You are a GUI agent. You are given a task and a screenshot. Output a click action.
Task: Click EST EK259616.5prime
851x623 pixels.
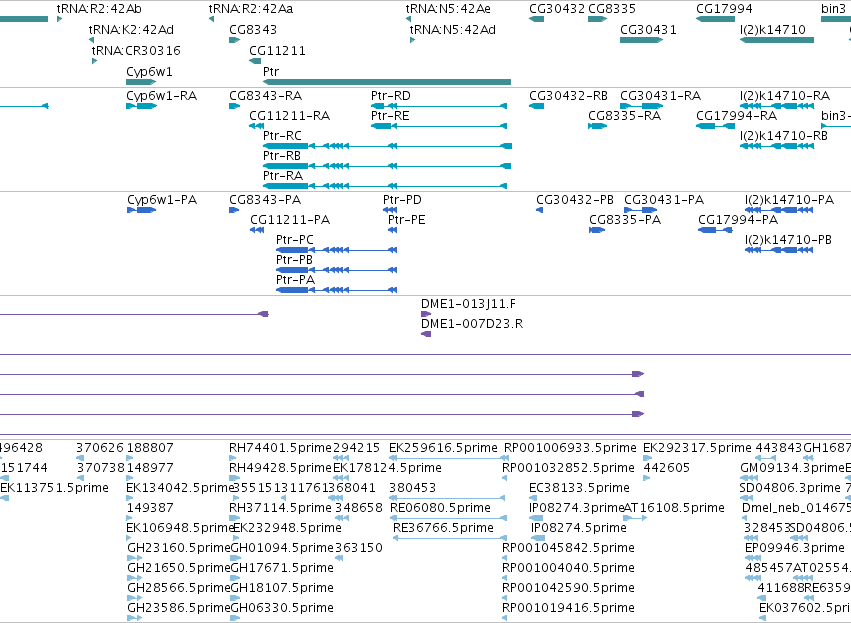coord(443,448)
